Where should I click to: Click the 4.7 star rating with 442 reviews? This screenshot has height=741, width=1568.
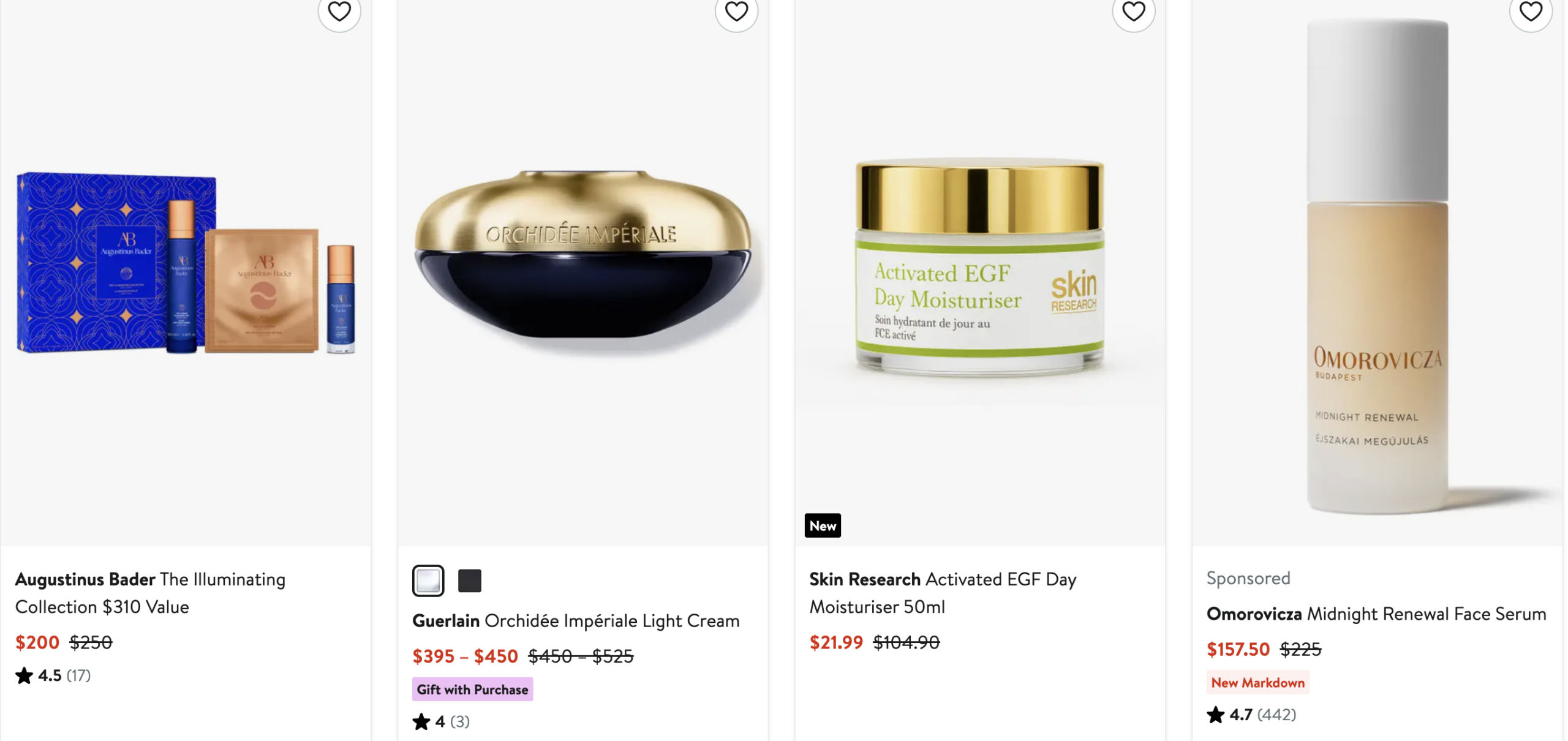[x=1251, y=715]
